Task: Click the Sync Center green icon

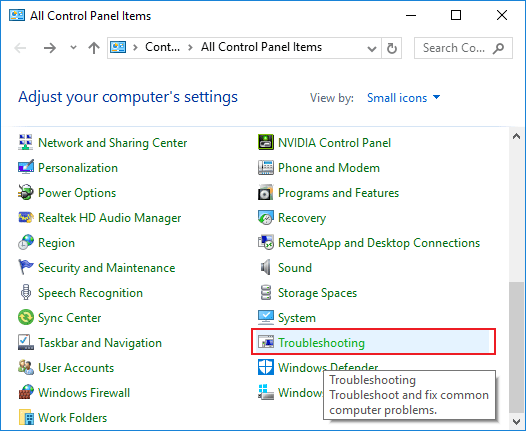Action: pyautogui.click(x=25, y=317)
